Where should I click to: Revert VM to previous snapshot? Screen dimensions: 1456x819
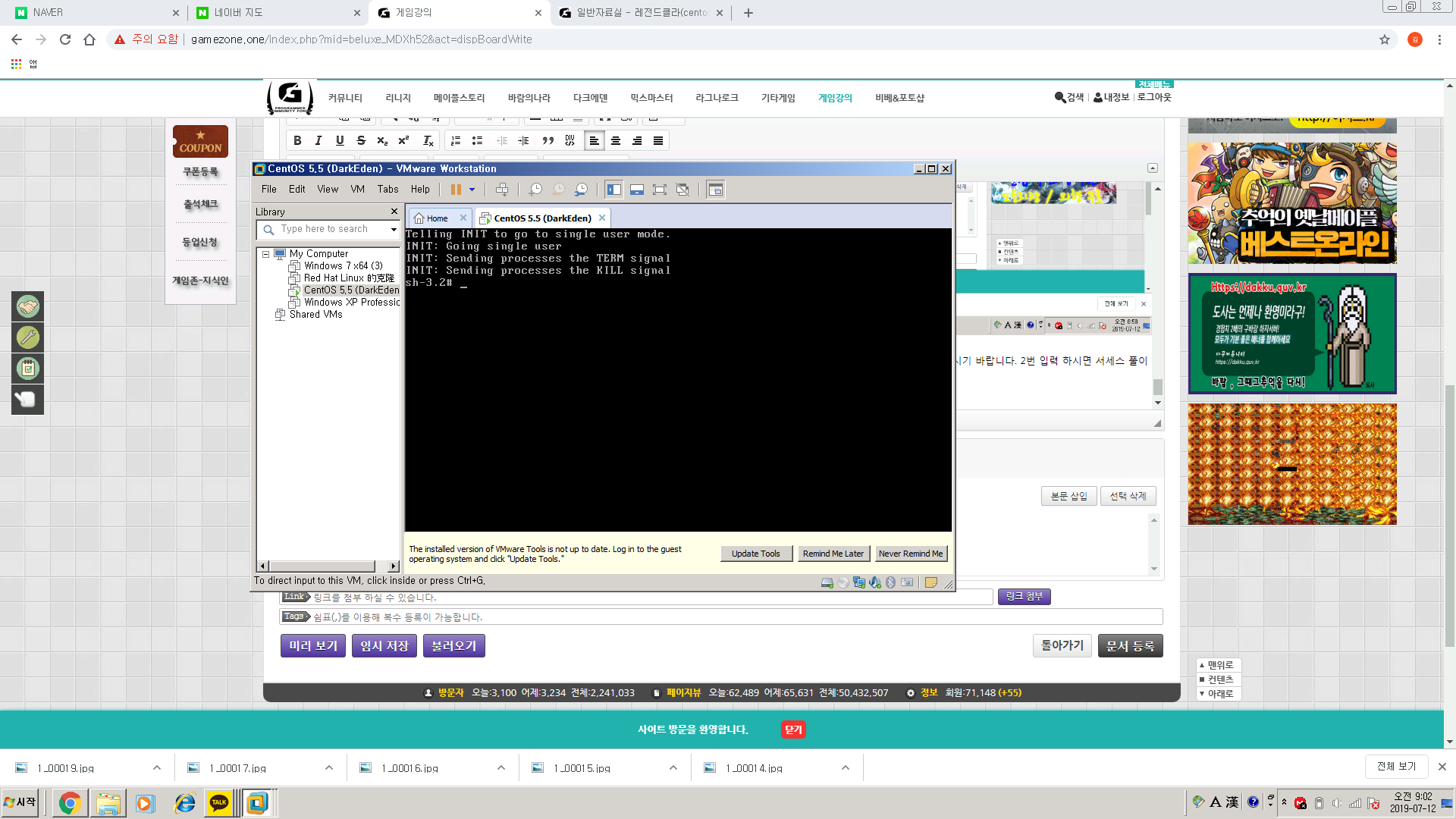point(558,190)
